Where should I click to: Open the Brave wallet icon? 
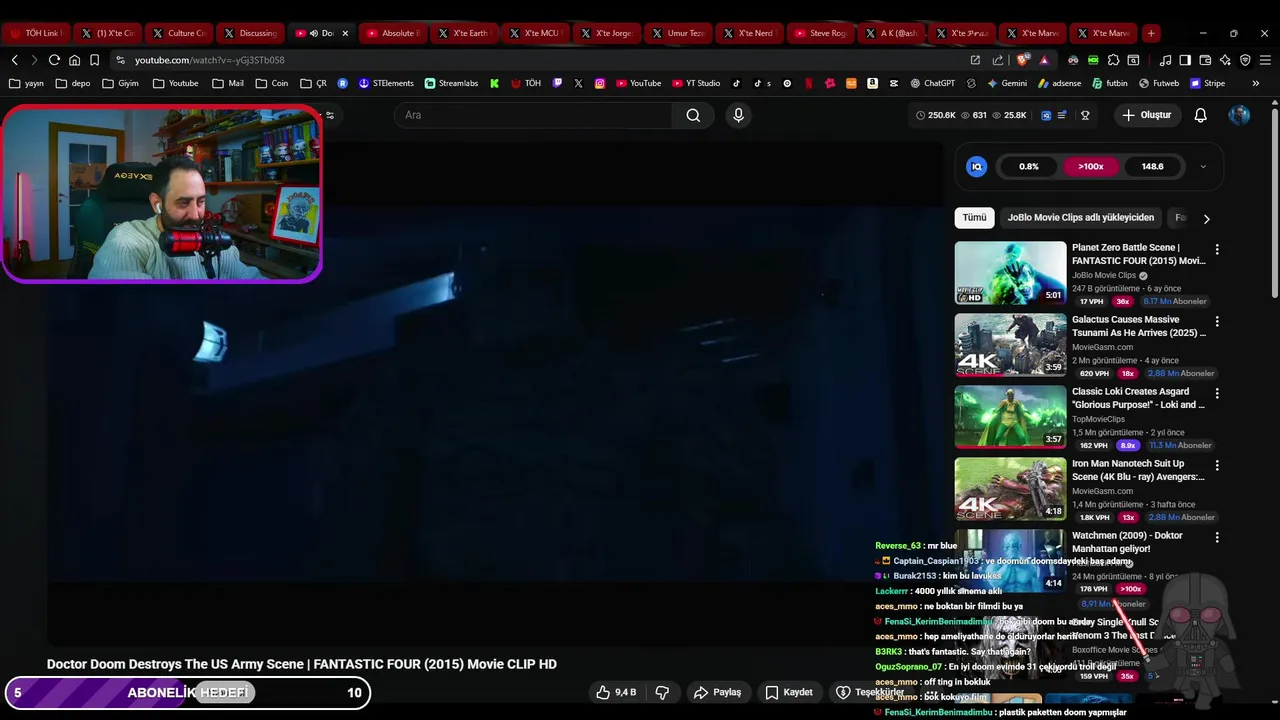point(1205,60)
